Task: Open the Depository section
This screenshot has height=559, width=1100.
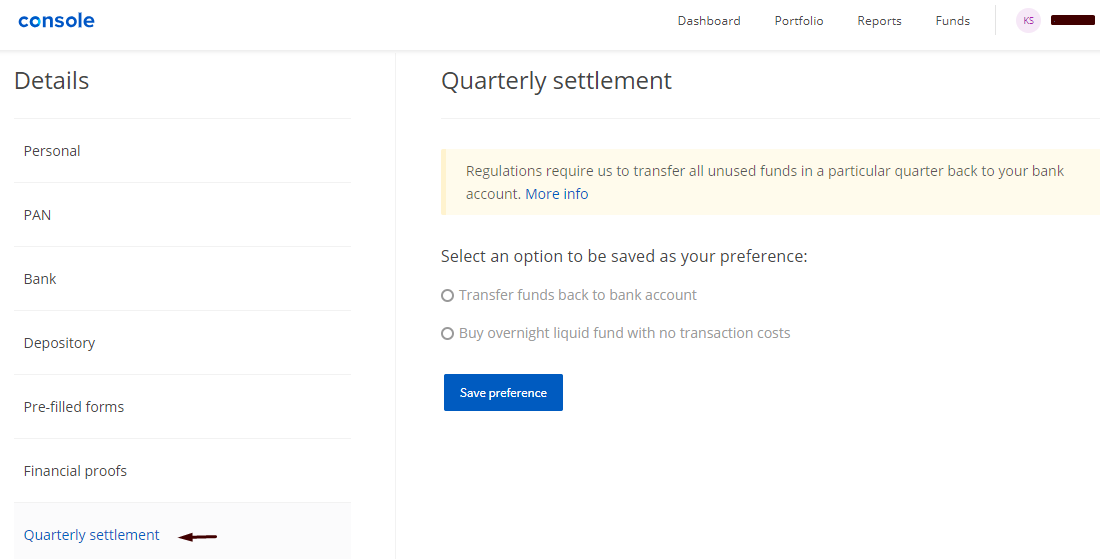Action: tap(182, 343)
